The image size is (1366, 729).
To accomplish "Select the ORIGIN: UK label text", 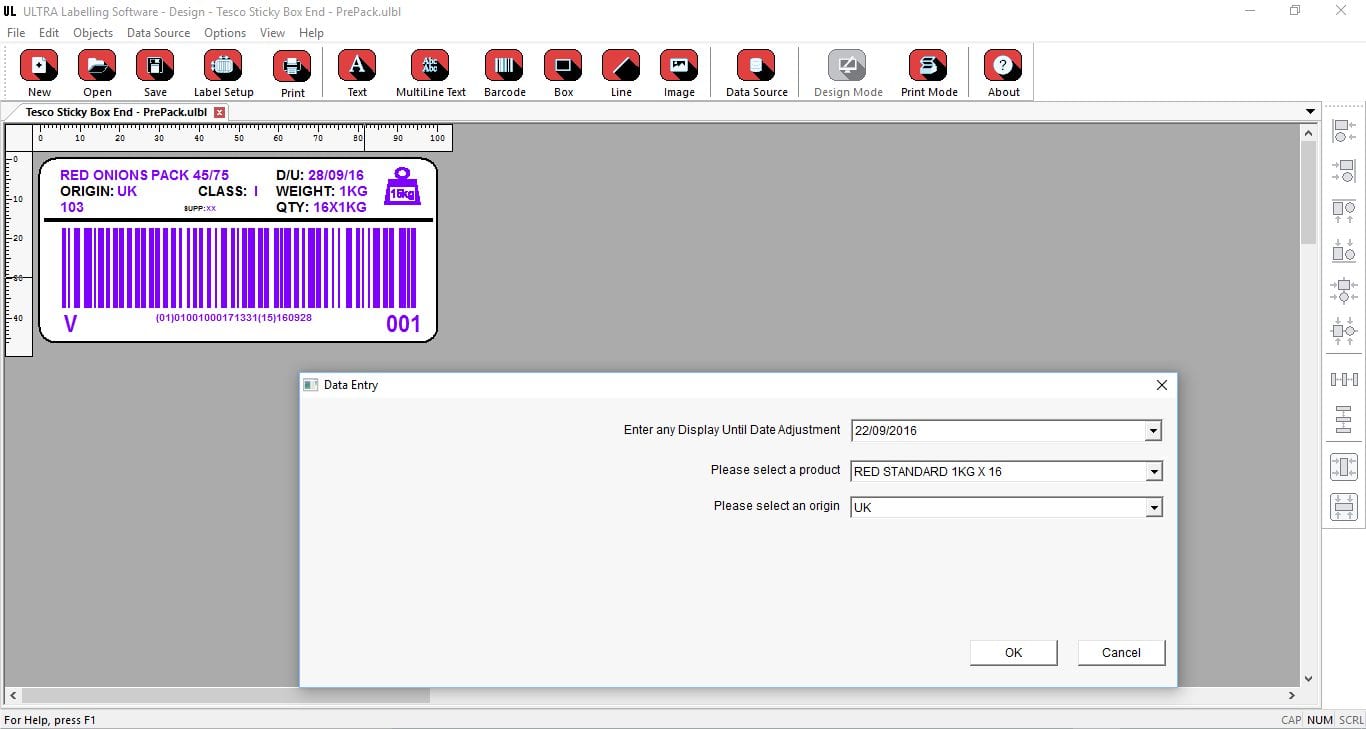I will coord(99,191).
